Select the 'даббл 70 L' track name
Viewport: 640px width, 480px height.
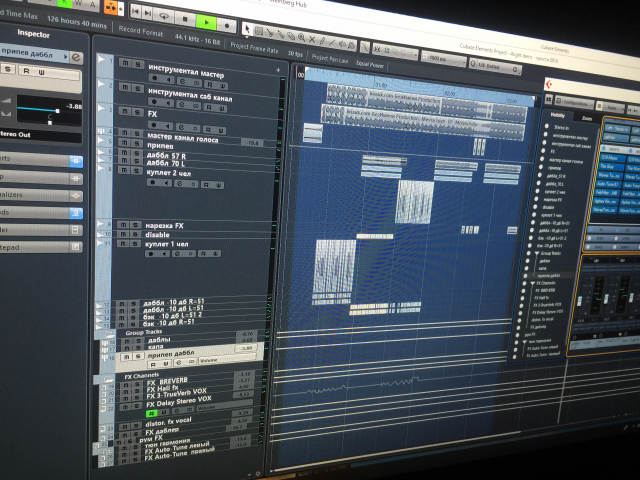pyautogui.click(x=166, y=163)
